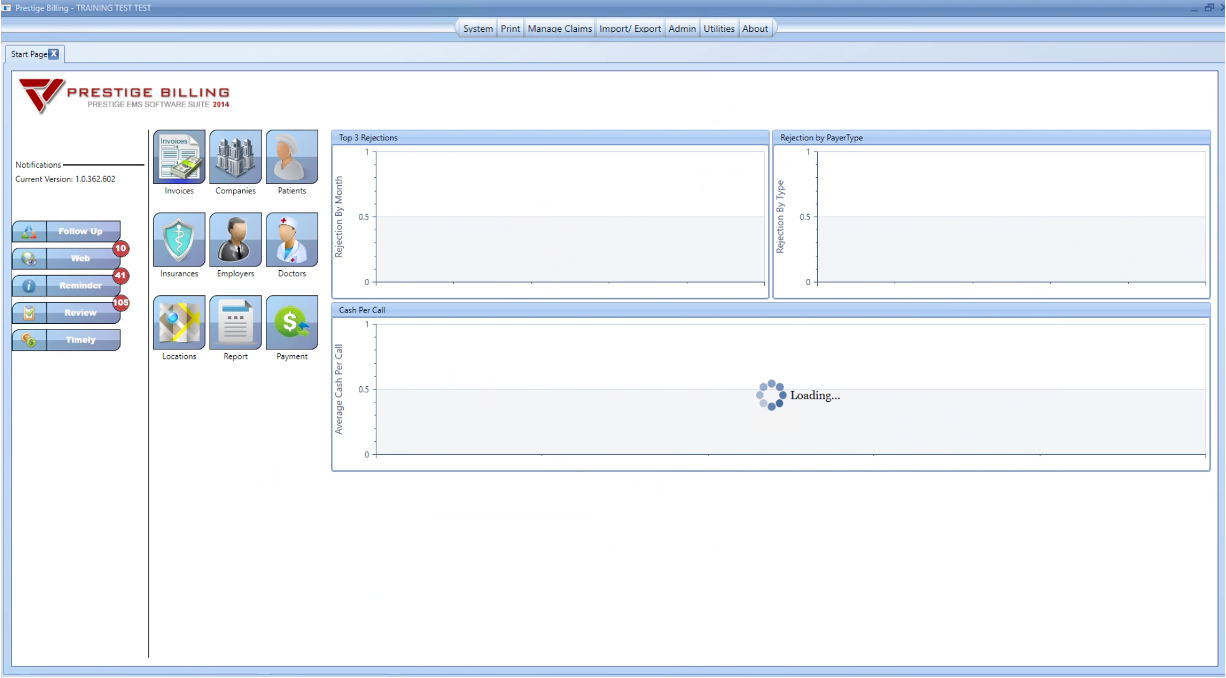
Task: Open the System menu
Action: tap(478, 29)
